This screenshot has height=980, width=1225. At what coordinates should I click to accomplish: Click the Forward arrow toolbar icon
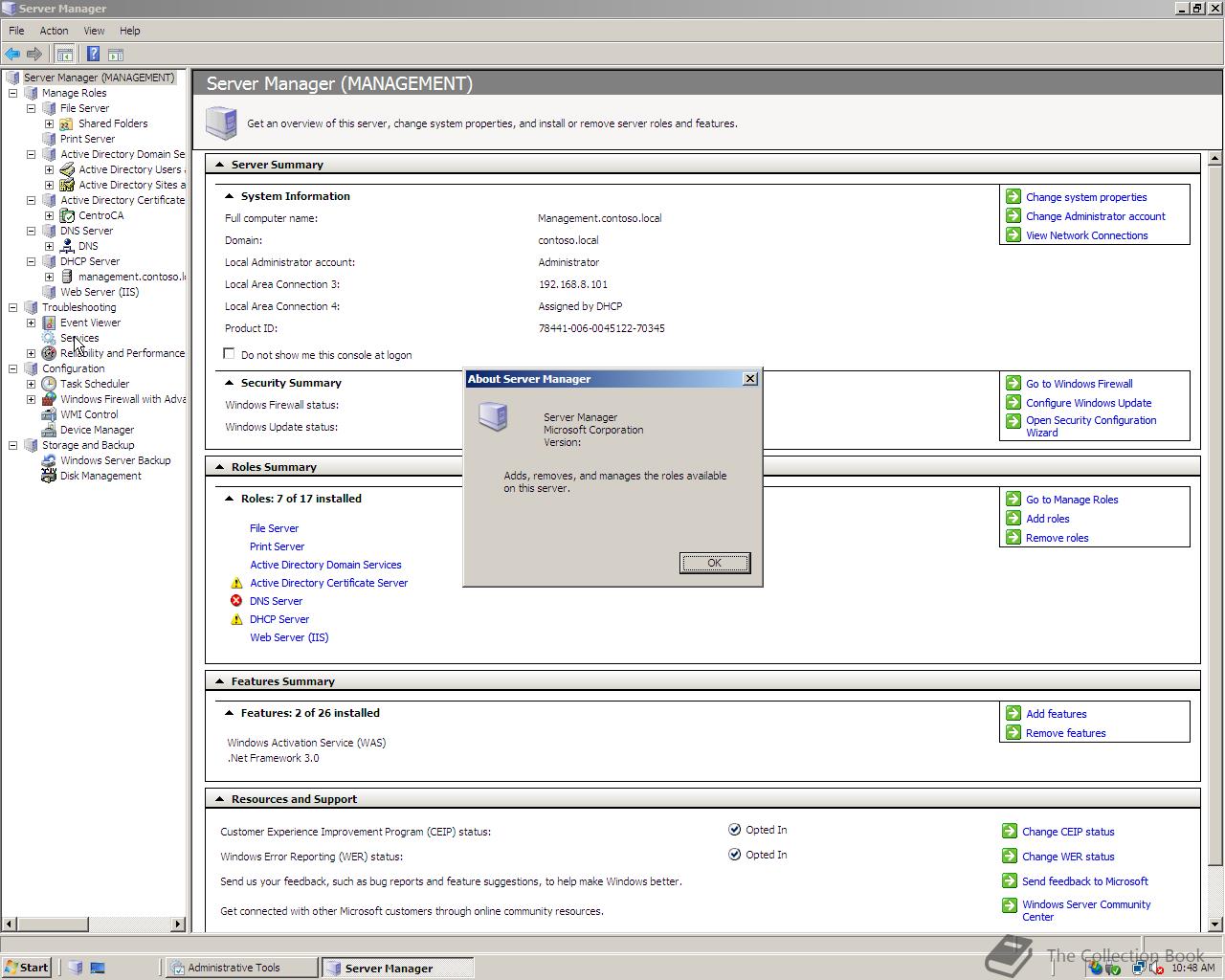34,55
